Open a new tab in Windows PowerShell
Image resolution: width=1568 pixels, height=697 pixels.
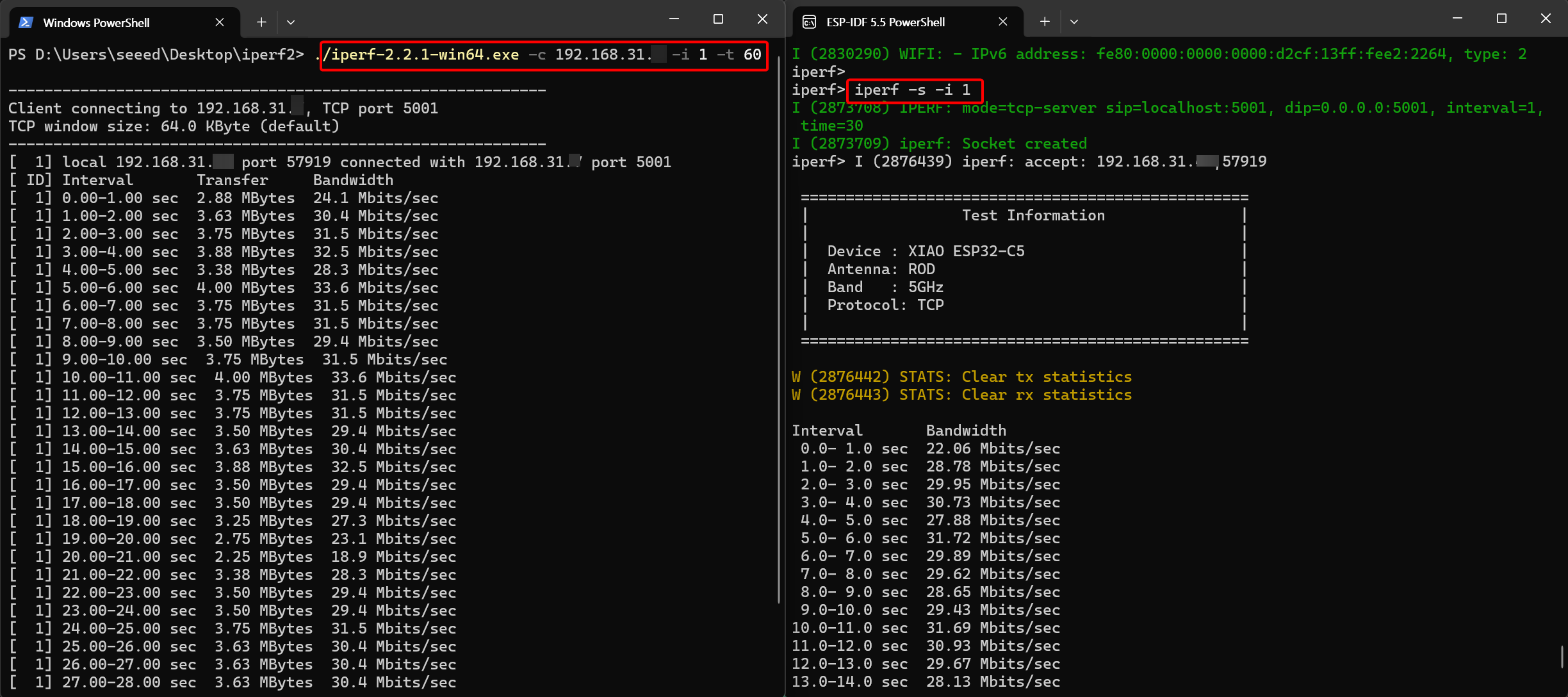pos(261,22)
